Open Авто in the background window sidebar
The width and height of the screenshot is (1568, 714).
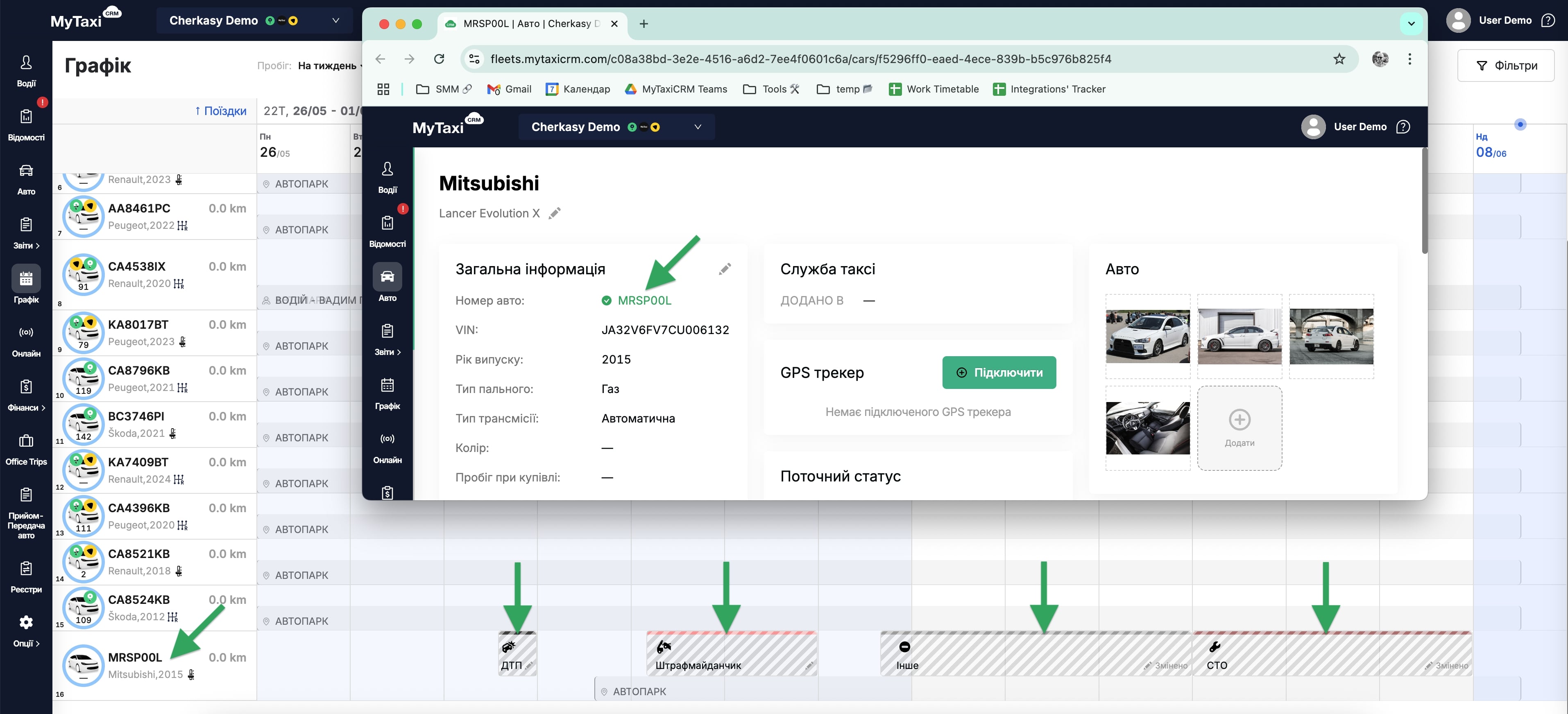[x=25, y=179]
